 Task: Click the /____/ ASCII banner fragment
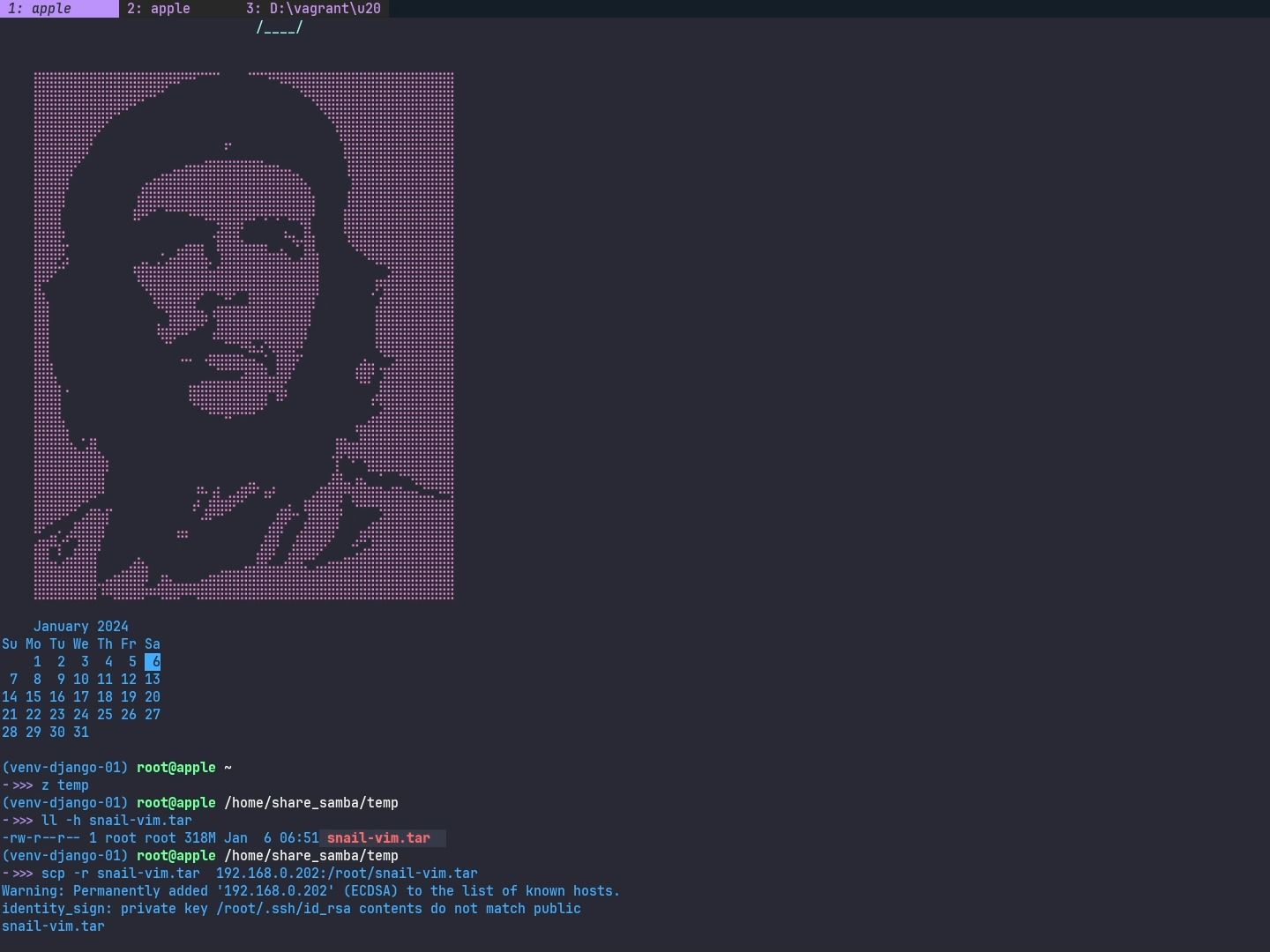click(280, 28)
